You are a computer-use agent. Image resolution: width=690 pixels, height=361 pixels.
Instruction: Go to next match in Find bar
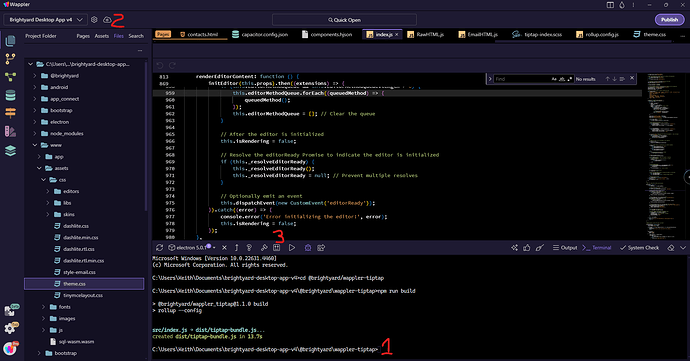click(x=614, y=79)
